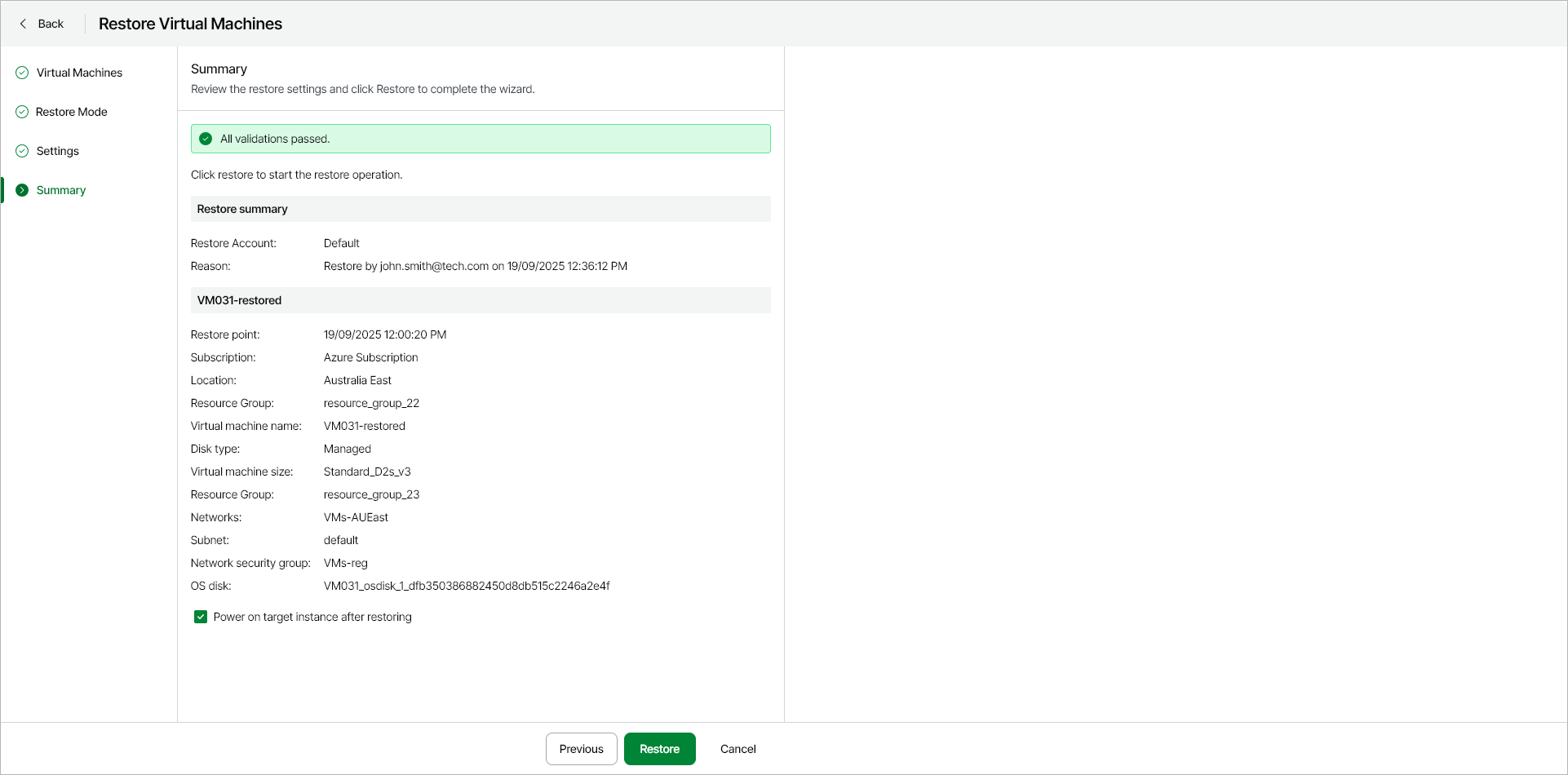Click the Restore summary section header
This screenshot has height=775, width=1568.
pyautogui.click(x=242, y=209)
